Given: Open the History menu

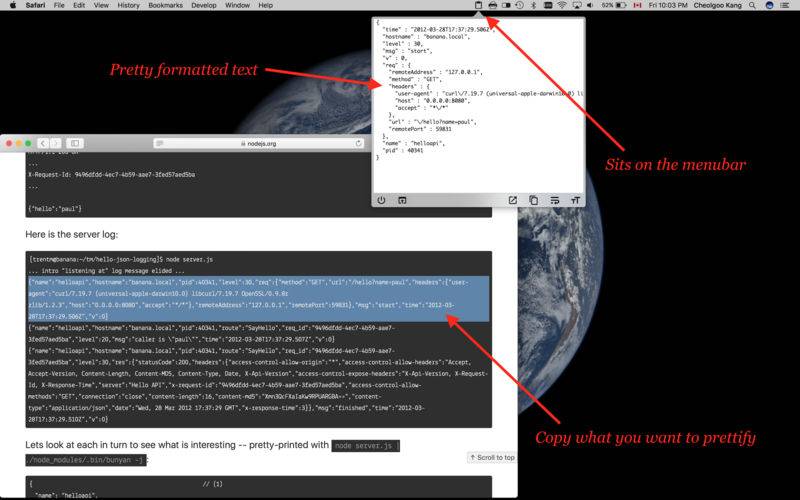Looking at the screenshot, I should [128, 5].
